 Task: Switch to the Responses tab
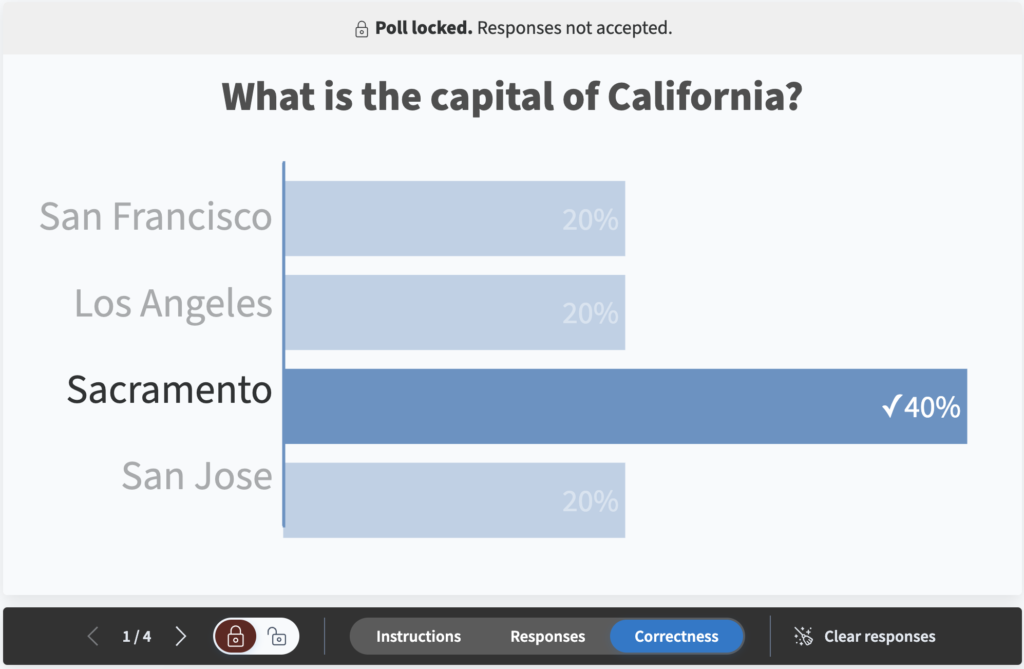pyautogui.click(x=547, y=636)
